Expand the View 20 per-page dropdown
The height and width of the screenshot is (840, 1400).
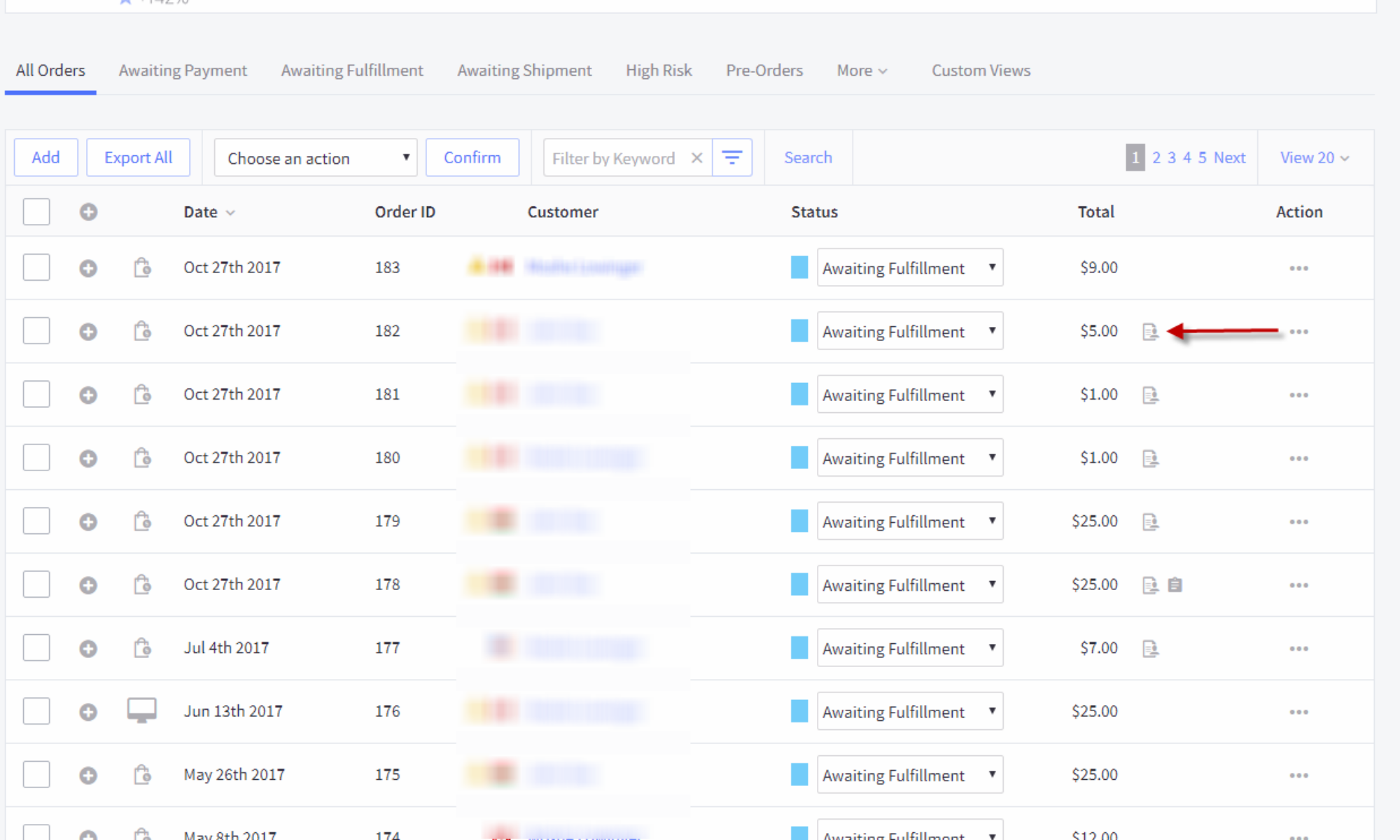click(x=1314, y=157)
